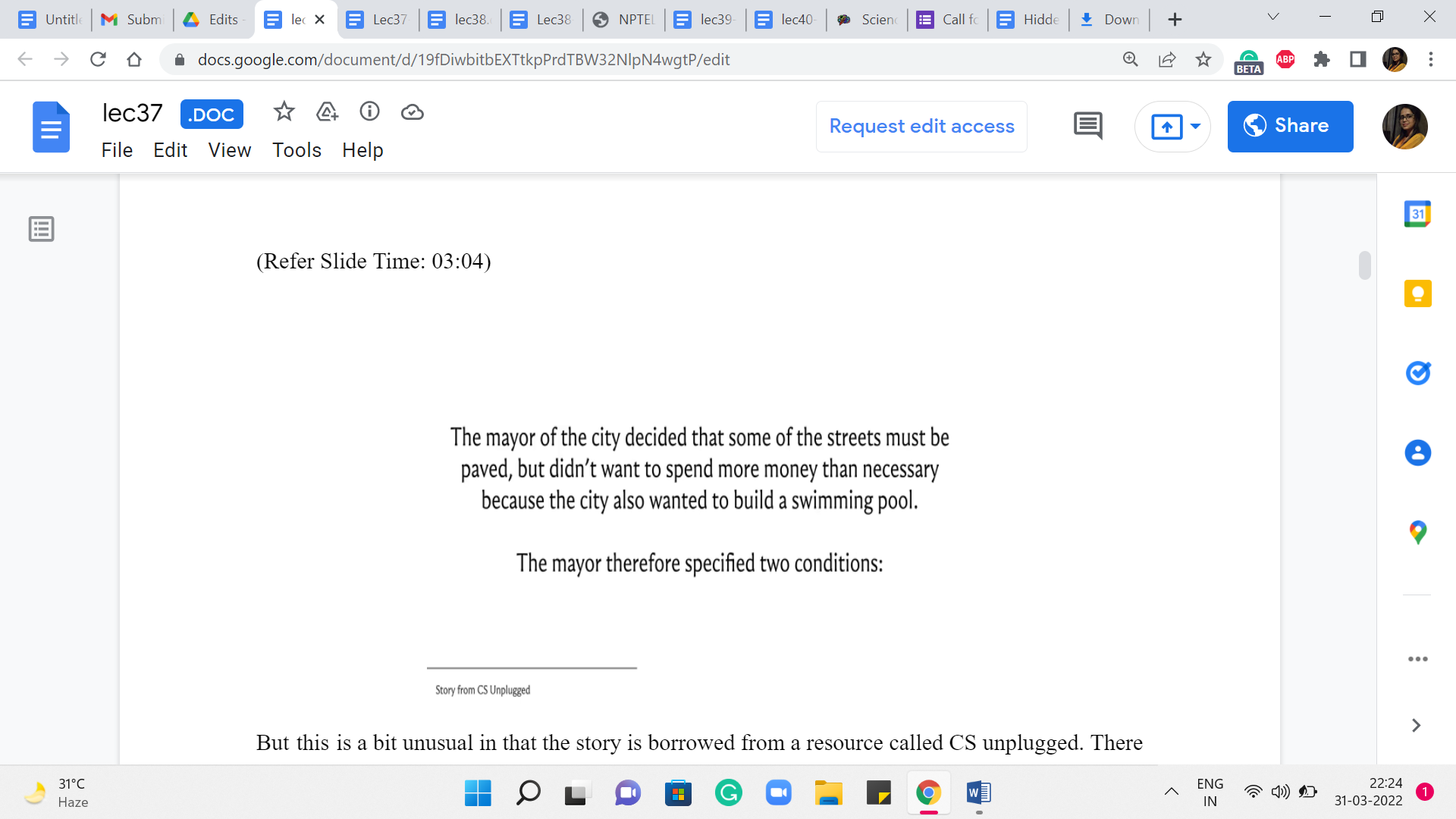Open Google Contacts side panel

1417,453
